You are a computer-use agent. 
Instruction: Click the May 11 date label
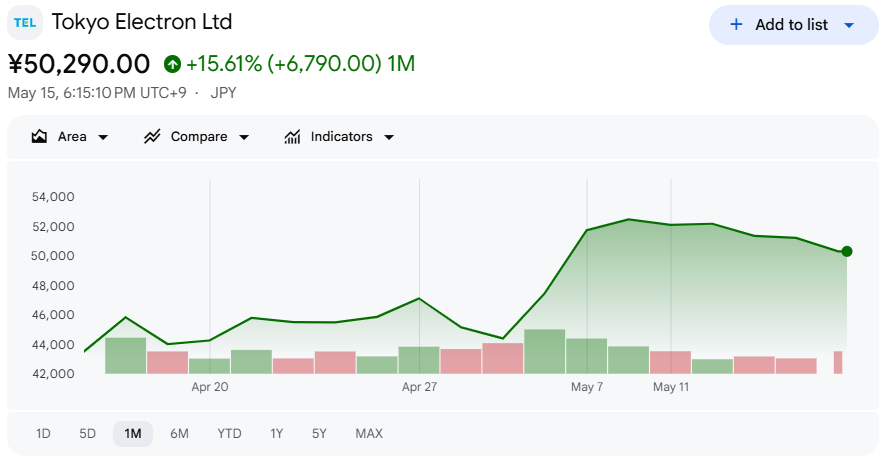tap(671, 387)
